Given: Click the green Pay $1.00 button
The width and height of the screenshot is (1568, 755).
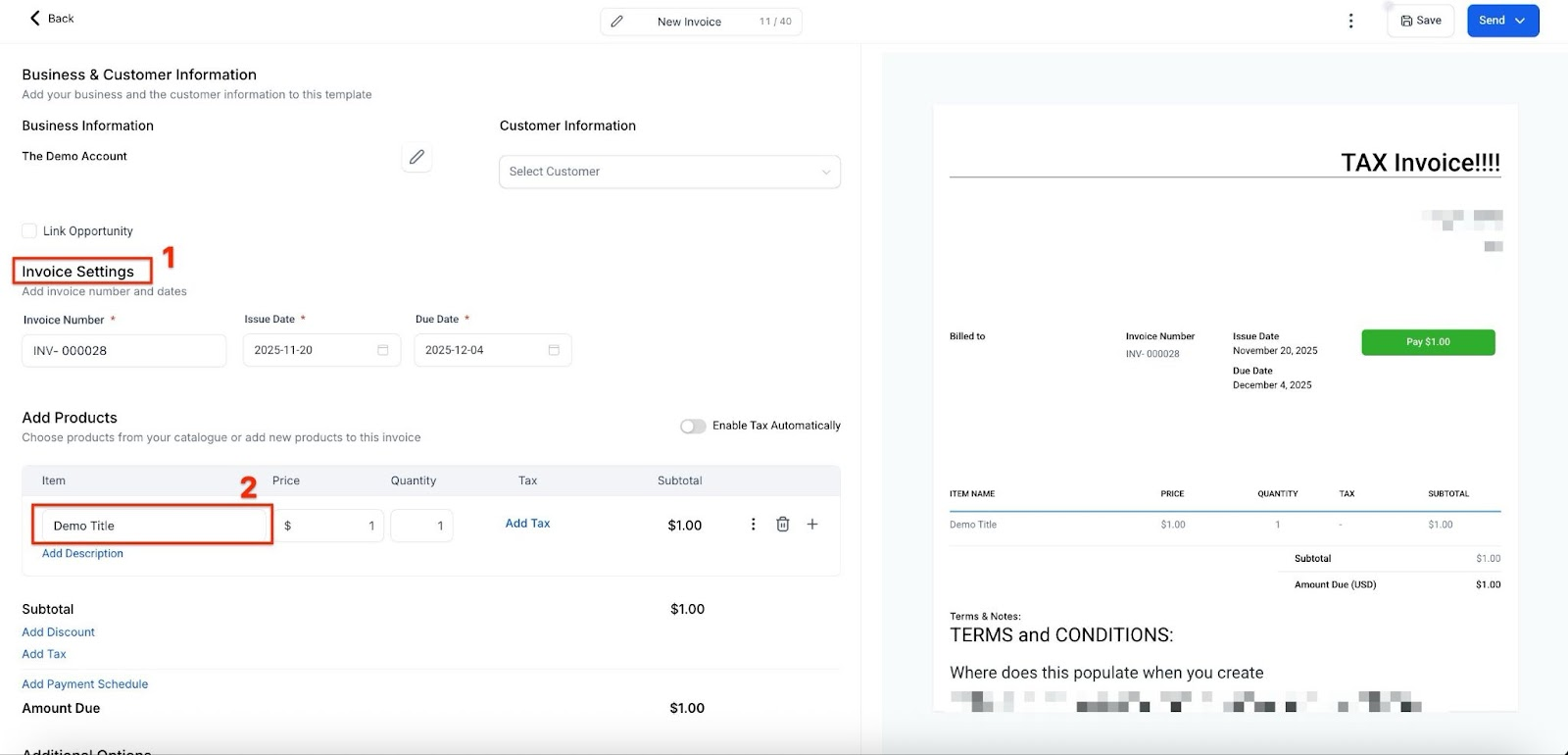Looking at the screenshot, I should pyautogui.click(x=1428, y=342).
